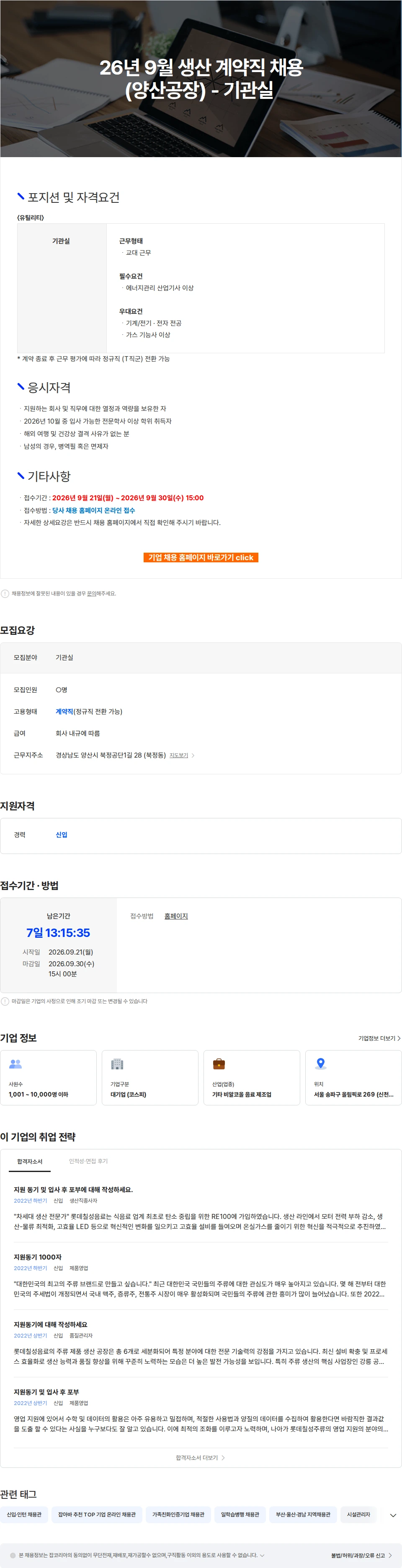Switch to 인적성·면접 후기 tab
This screenshot has height=1568, width=402.
point(88,1162)
